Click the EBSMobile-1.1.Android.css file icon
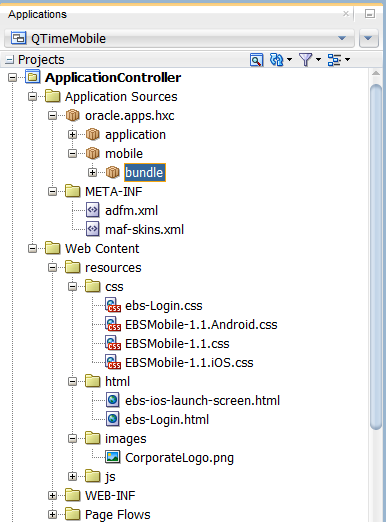 tap(113, 325)
